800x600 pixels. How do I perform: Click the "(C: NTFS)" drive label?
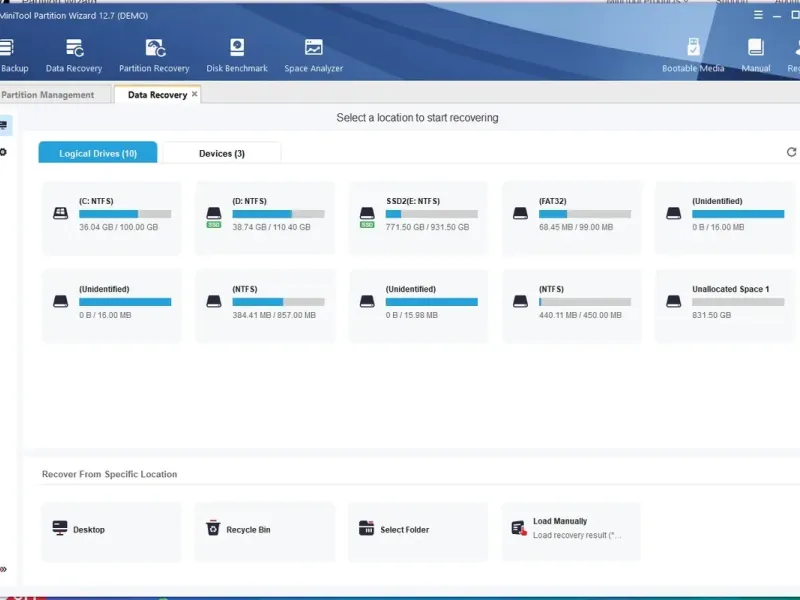click(96, 201)
